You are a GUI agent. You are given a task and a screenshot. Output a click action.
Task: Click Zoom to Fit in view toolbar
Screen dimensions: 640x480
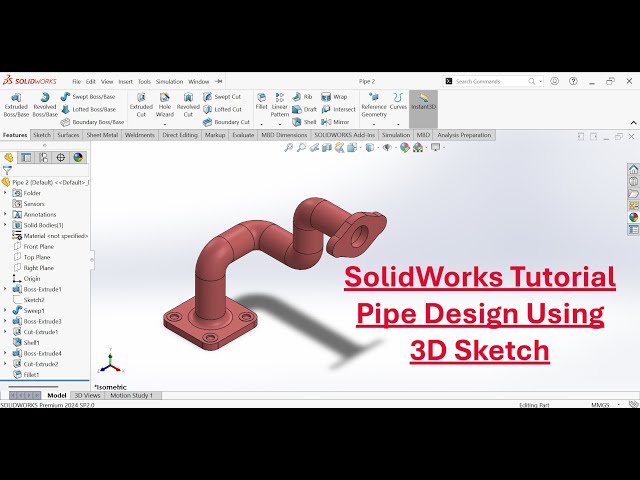pos(289,148)
